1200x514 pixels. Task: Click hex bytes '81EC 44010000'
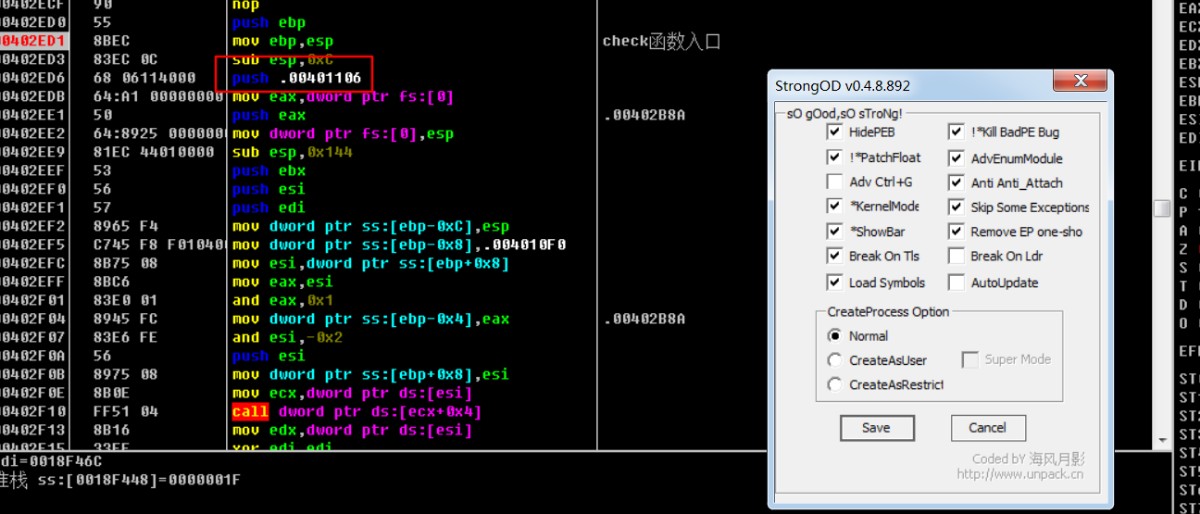(152, 152)
